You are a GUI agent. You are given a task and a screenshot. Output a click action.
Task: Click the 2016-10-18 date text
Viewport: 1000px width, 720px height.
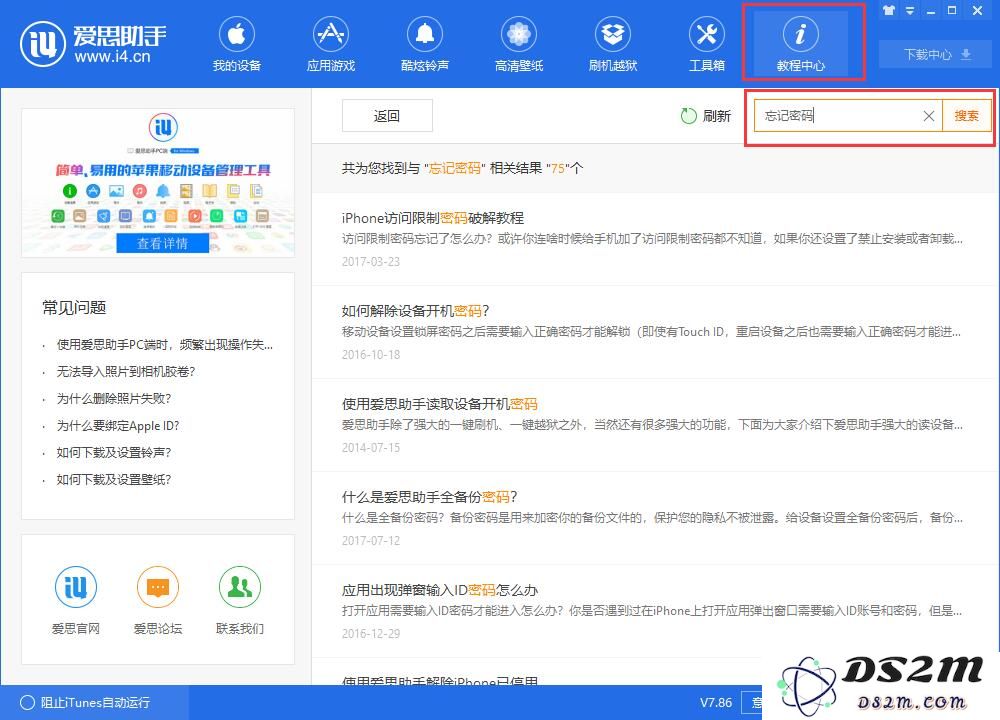(371, 355)
